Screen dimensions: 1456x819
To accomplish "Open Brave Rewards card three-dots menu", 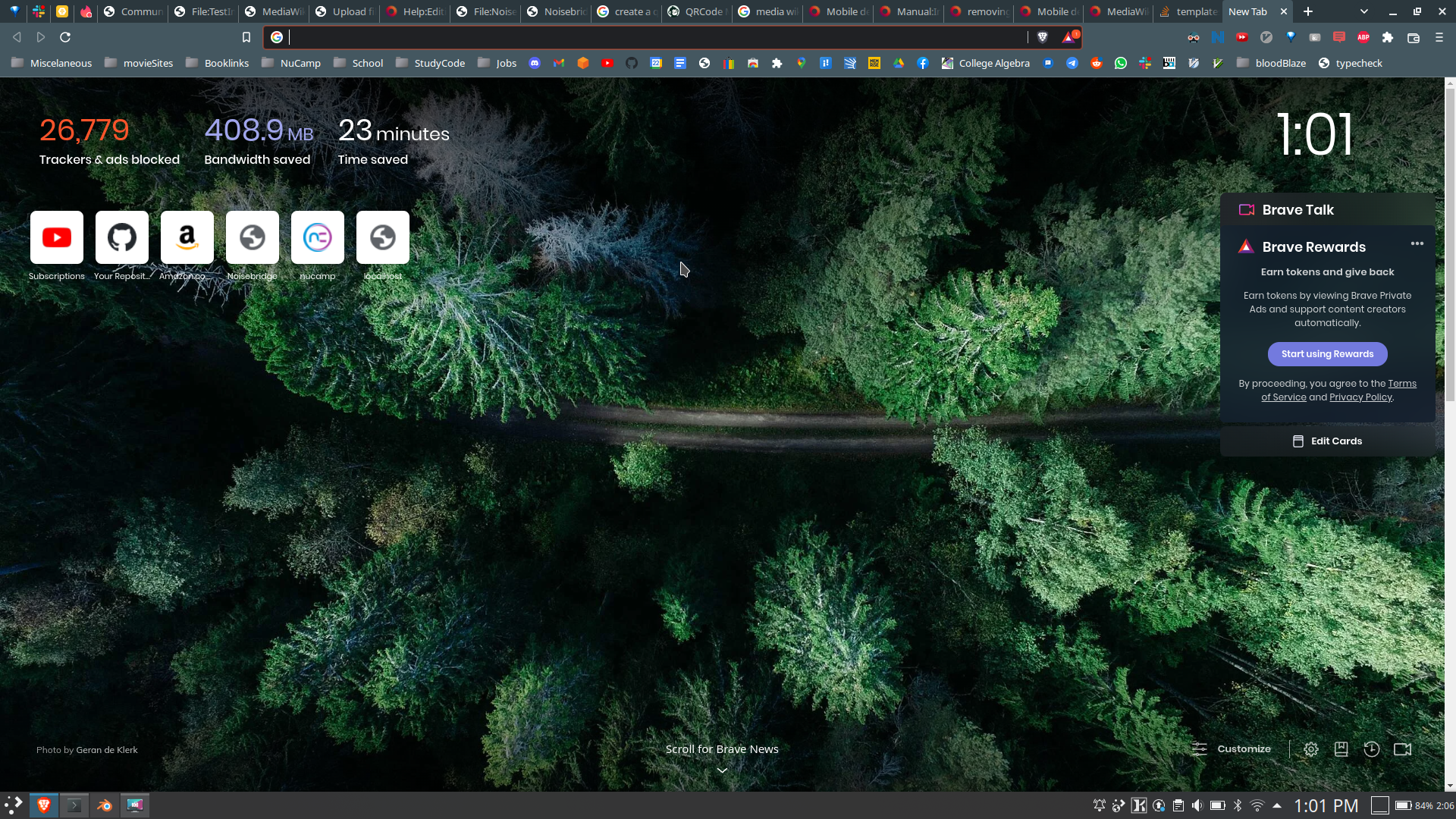I will pos(1417,243).
